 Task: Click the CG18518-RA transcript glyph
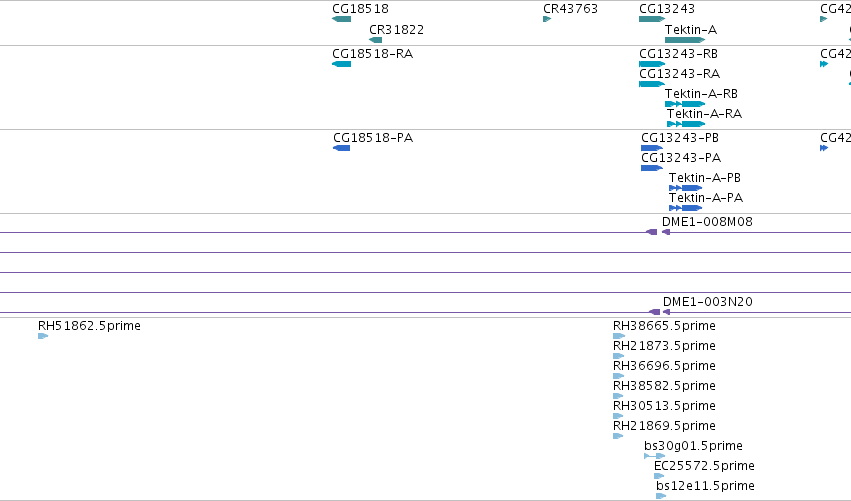pos(341,64)
